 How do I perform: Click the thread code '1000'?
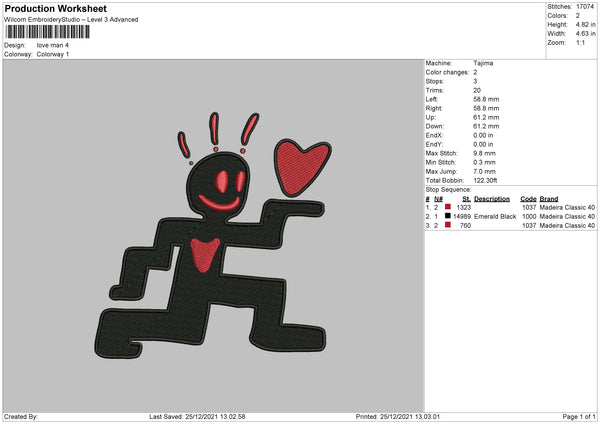point(529,217)
